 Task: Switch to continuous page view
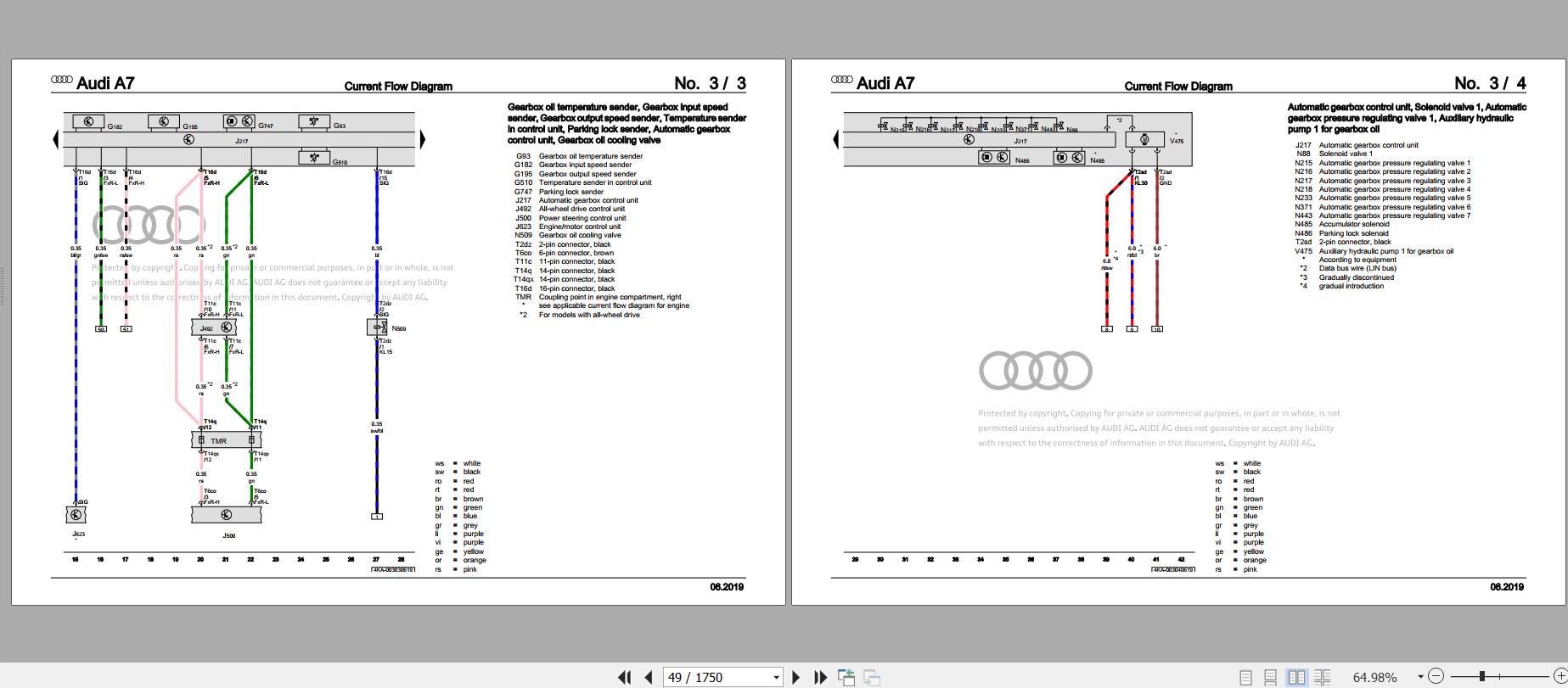coord(1271,677)
